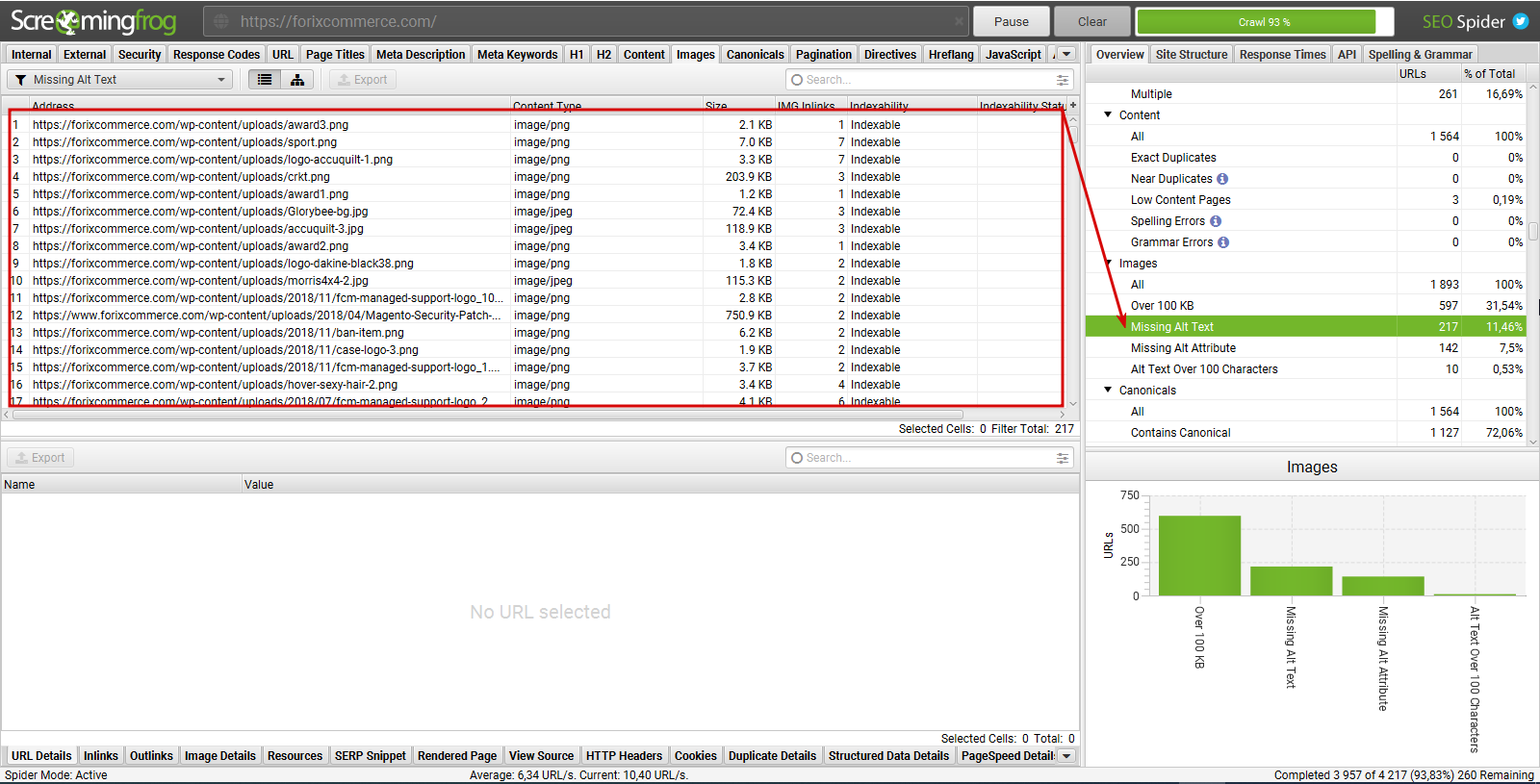Open Grammar Errors info icon
The width and height of the screenshot is (1540, 784).
[x=1223, y=242]
